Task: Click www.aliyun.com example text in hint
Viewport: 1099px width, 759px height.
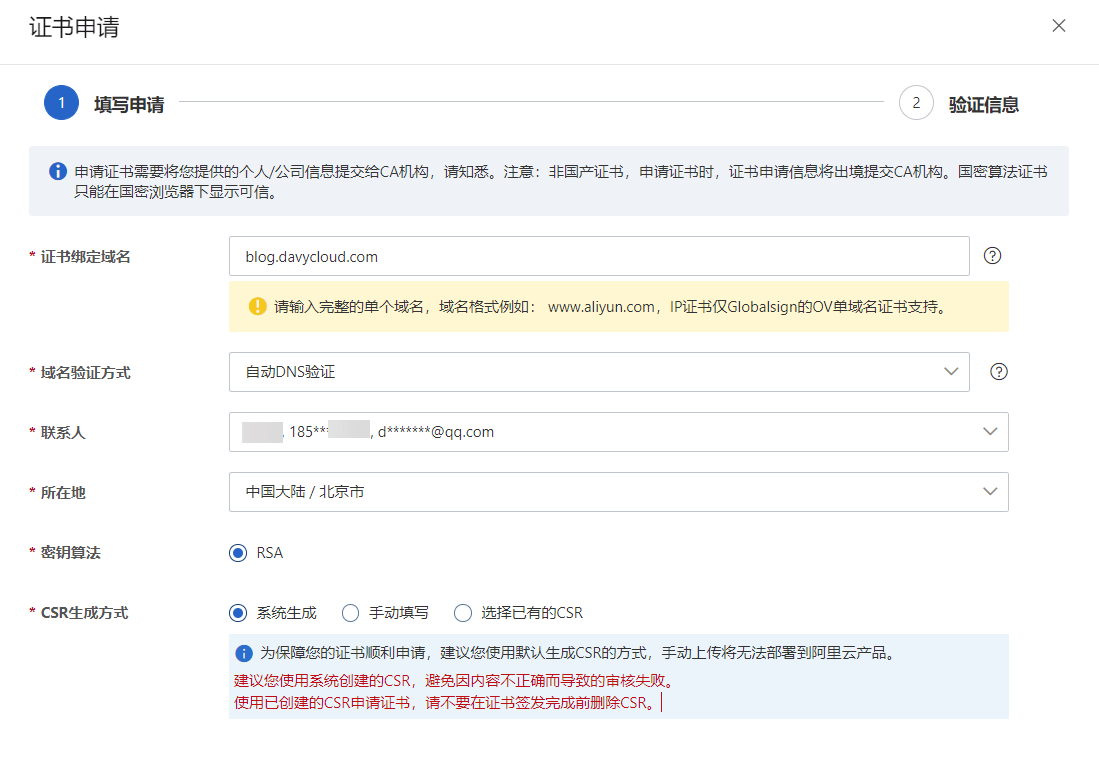Action: click(x=600, y=307)
